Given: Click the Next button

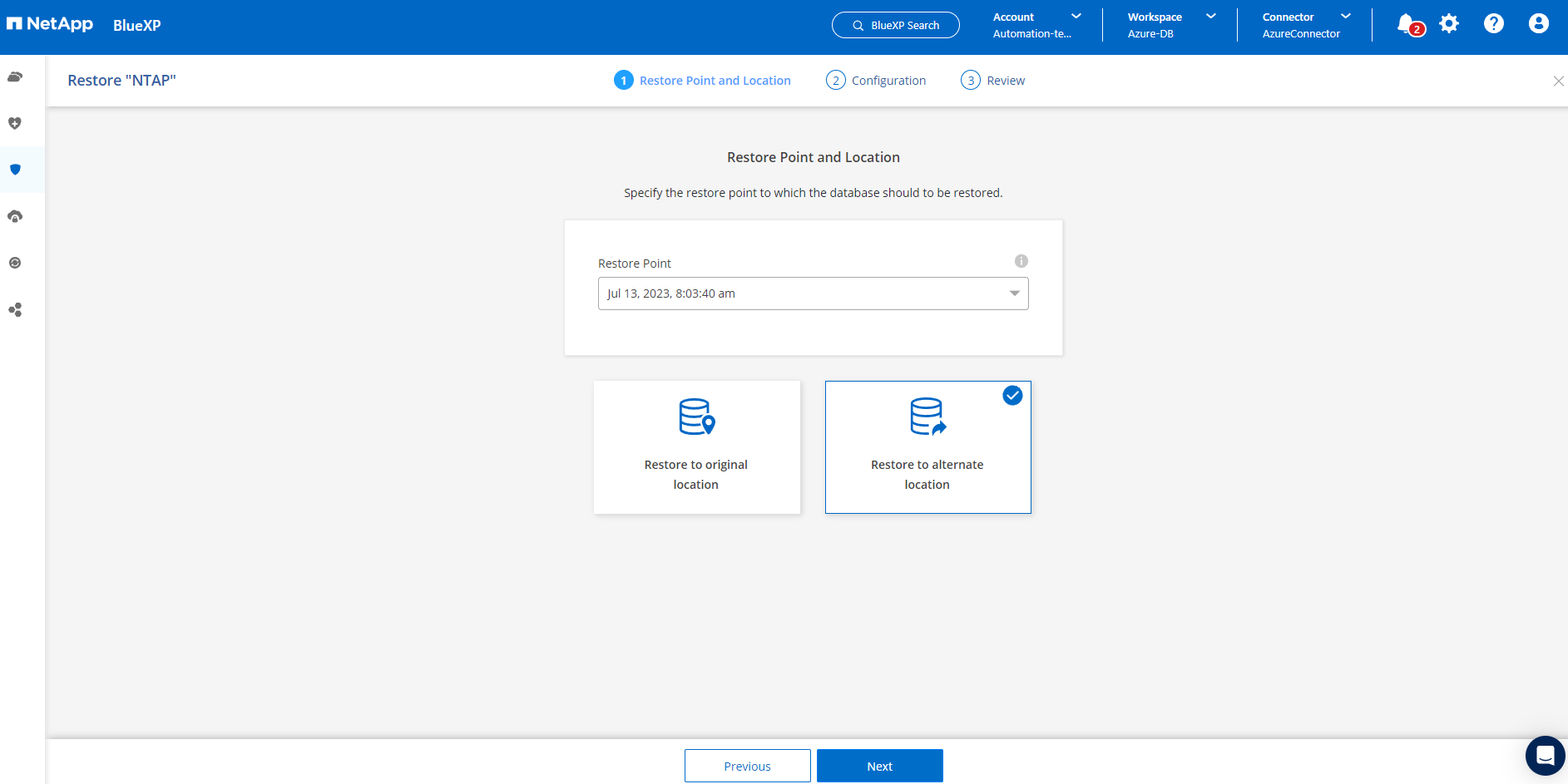Looking at the screenshot, I should click(x=879, y=766).
